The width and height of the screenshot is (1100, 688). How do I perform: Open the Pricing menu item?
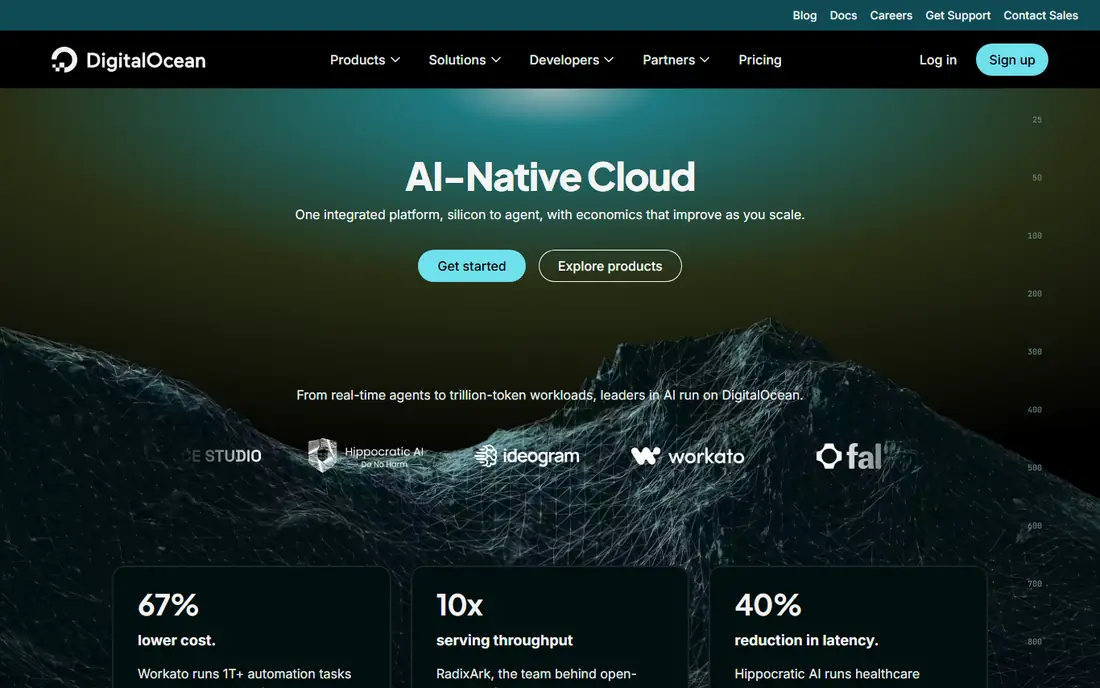[760, 60]
